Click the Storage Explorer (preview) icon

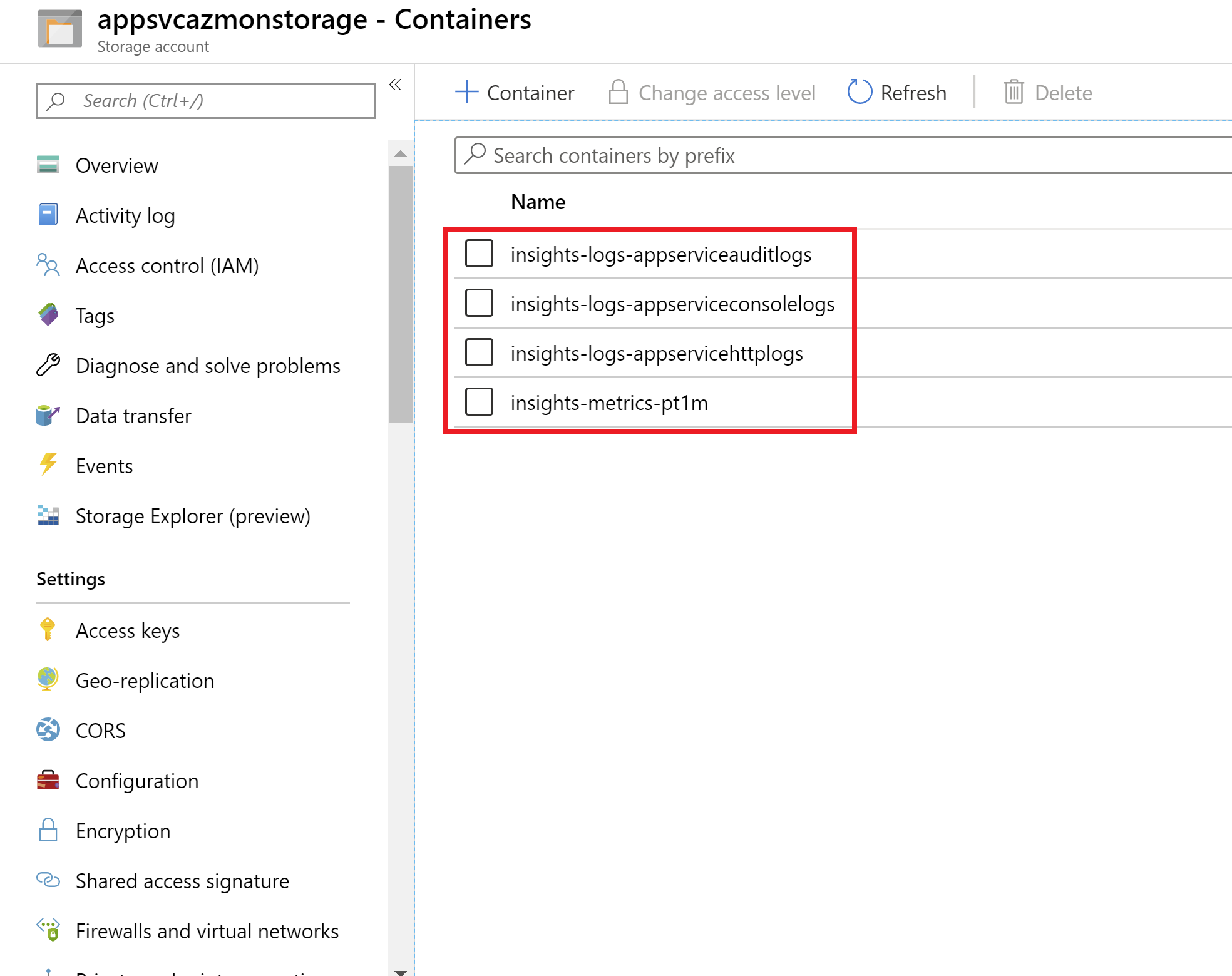48,515
